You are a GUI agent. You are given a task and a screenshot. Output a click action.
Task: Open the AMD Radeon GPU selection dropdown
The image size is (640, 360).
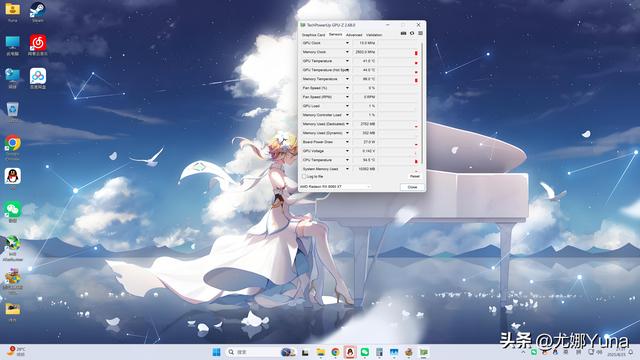pos(336,187)
